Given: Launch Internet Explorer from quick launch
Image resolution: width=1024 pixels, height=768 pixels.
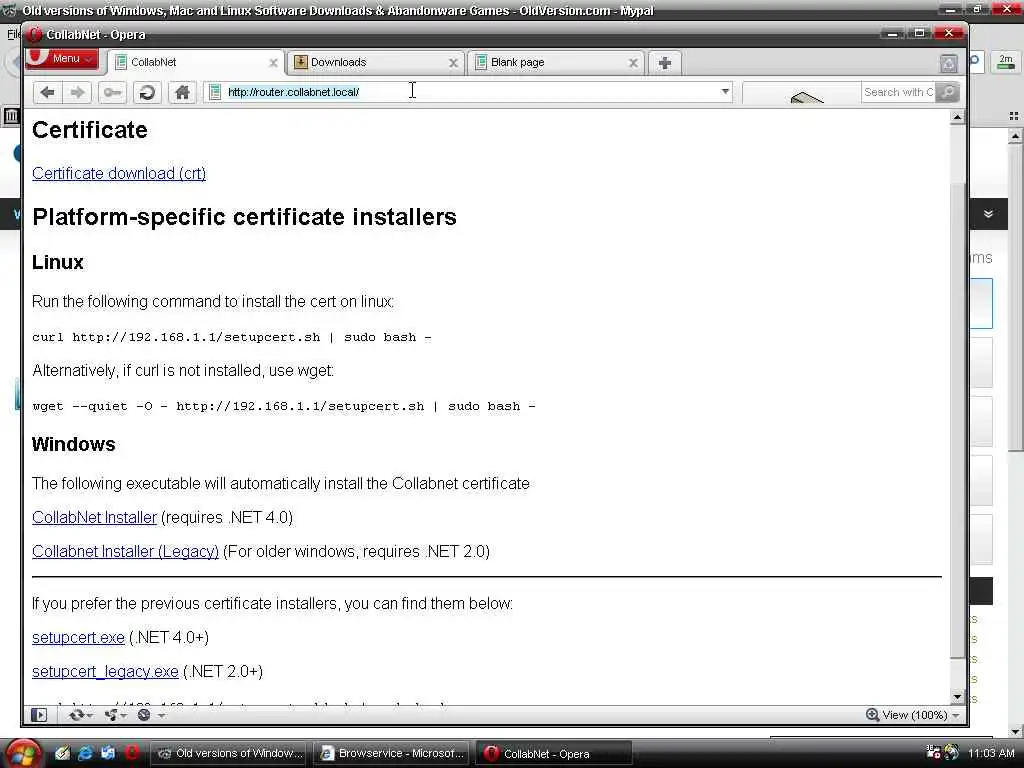Looking at the screenshot, I should [x=85, y=753].
